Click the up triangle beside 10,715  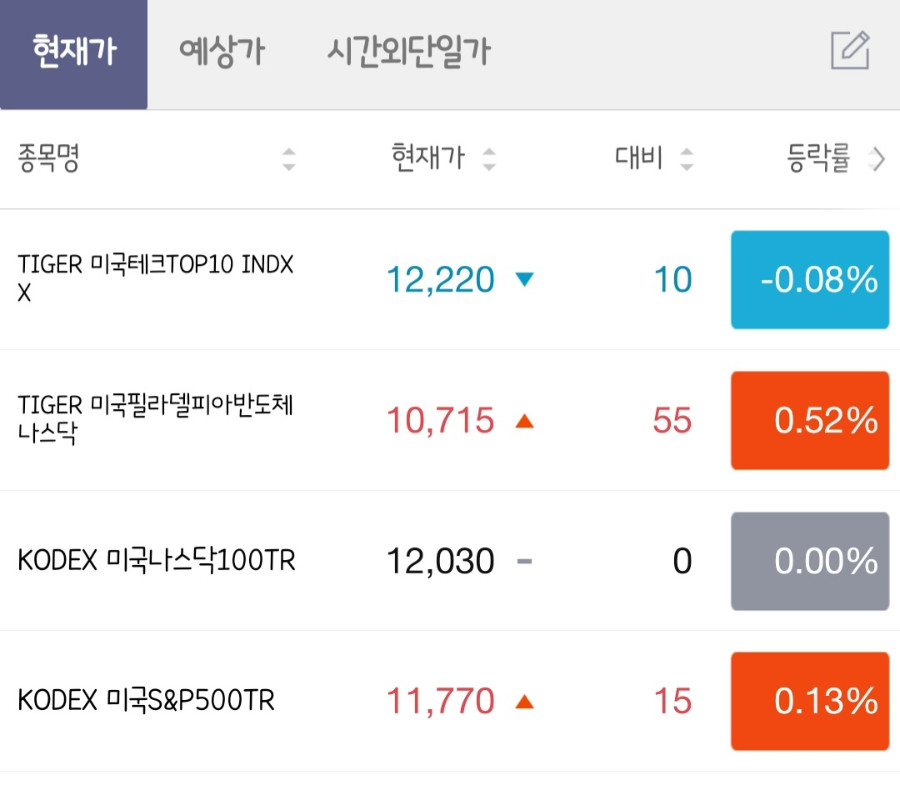[525, 421]
